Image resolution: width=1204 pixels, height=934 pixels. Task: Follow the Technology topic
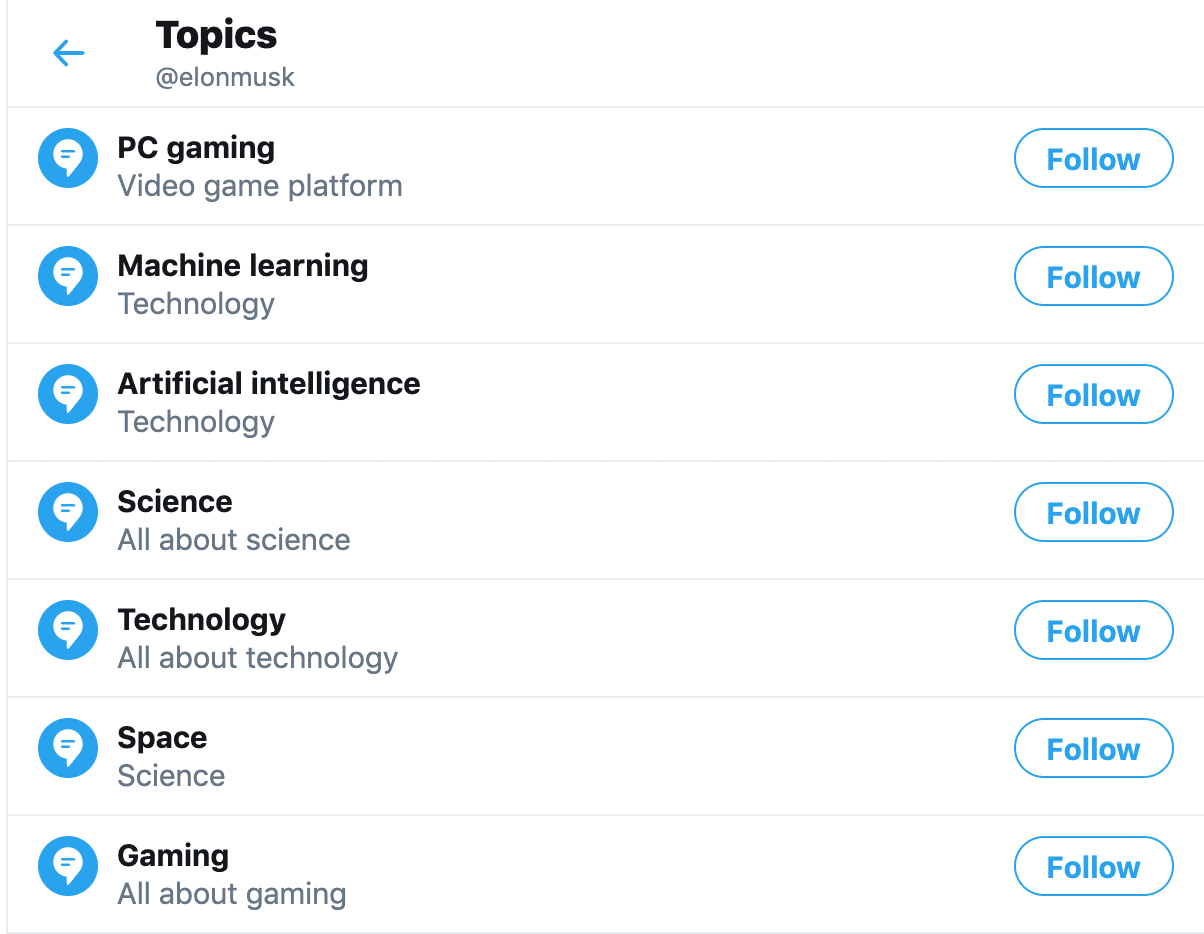tap(1093, 630)
